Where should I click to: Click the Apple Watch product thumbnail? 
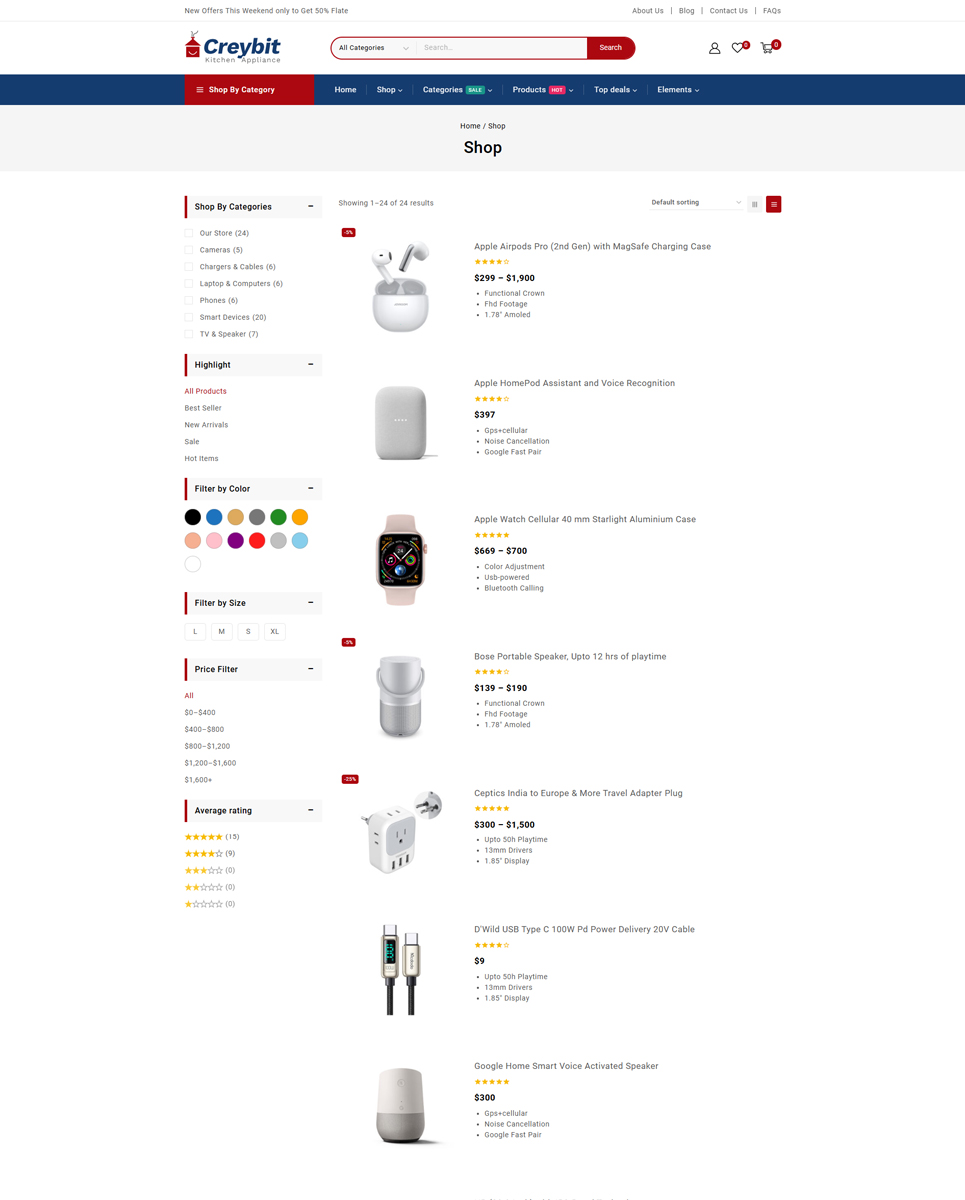[401, 559]
